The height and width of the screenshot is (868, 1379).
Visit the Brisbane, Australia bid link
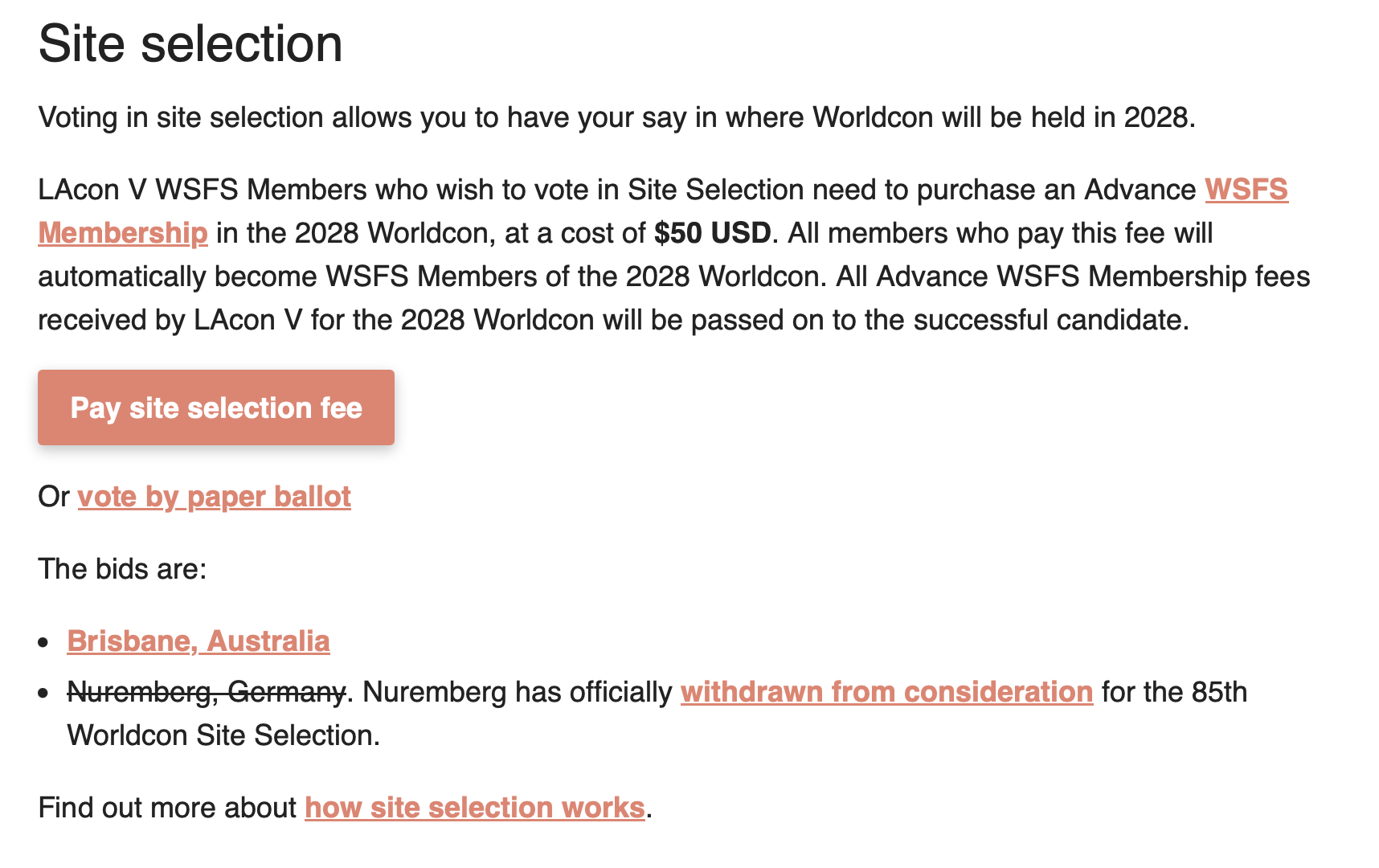[198, 641]
